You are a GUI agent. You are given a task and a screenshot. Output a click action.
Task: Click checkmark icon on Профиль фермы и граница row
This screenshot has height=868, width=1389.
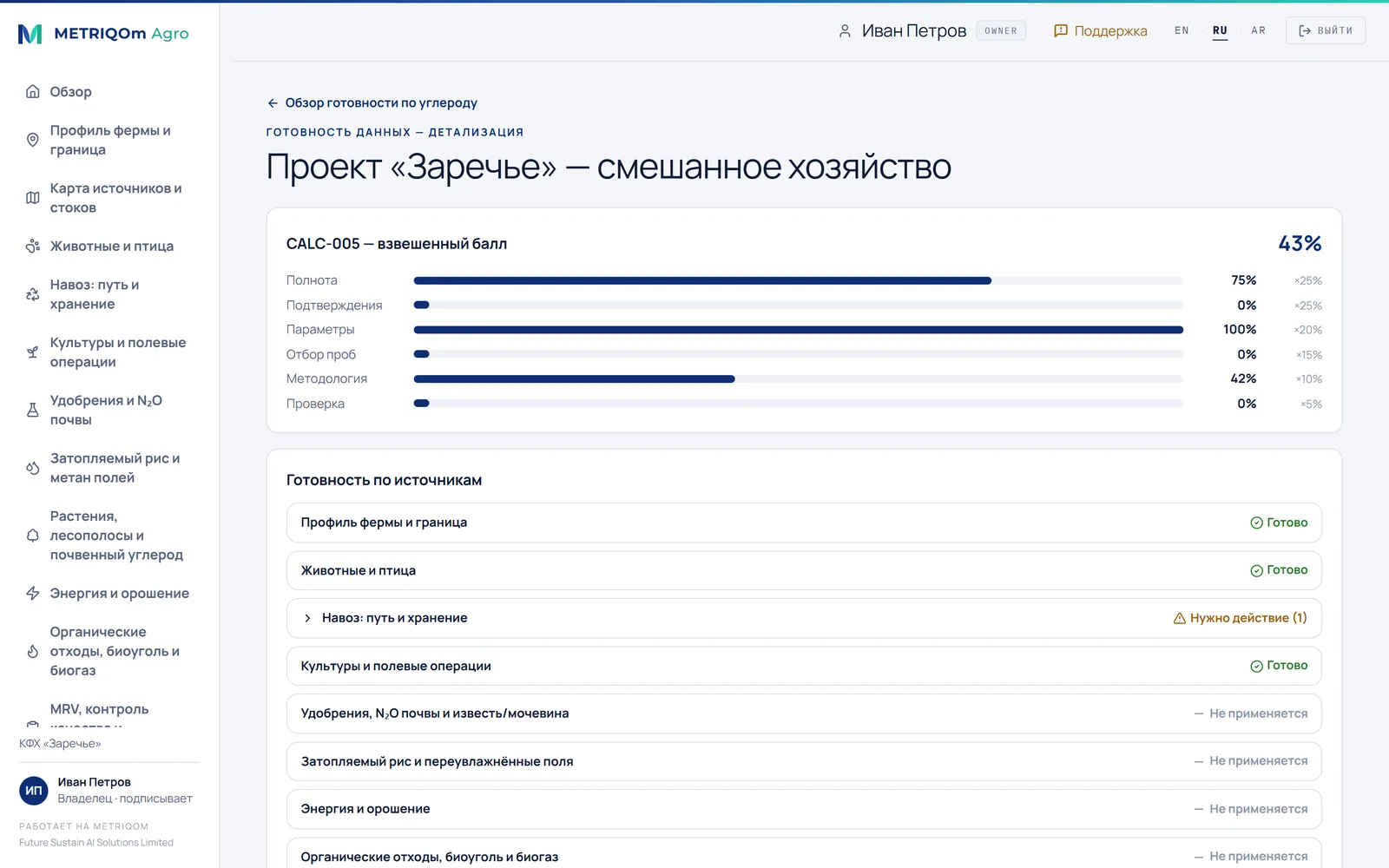pos(1256,523)
